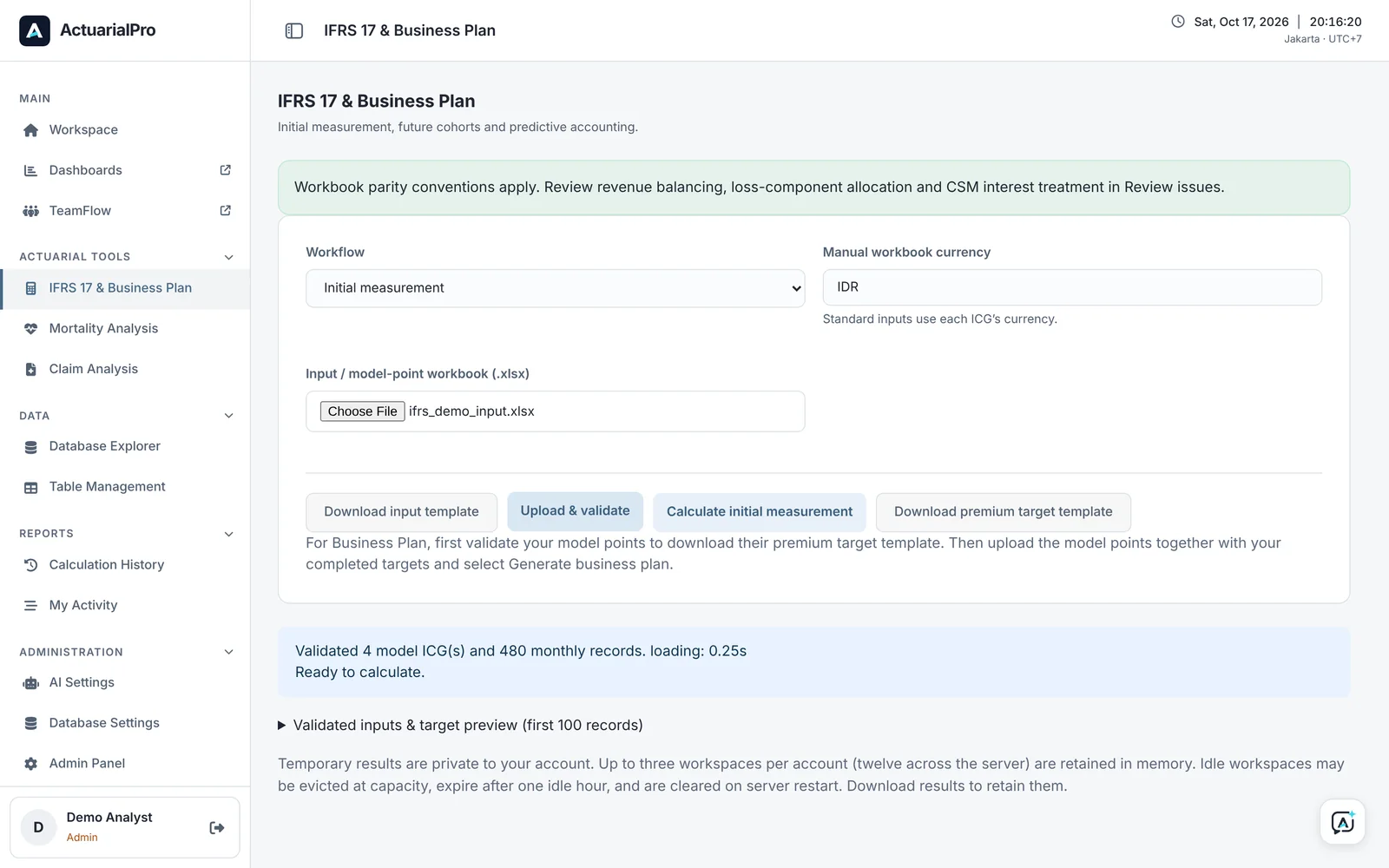
Task: Open TeamFlow external link icon
Action: pos(226,210)
